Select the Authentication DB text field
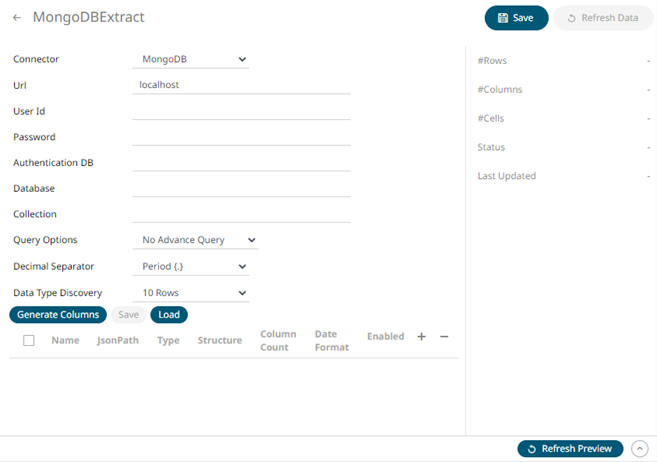This screenshot has height=462, width=657. pyautogui.click(x=241, y=163)
